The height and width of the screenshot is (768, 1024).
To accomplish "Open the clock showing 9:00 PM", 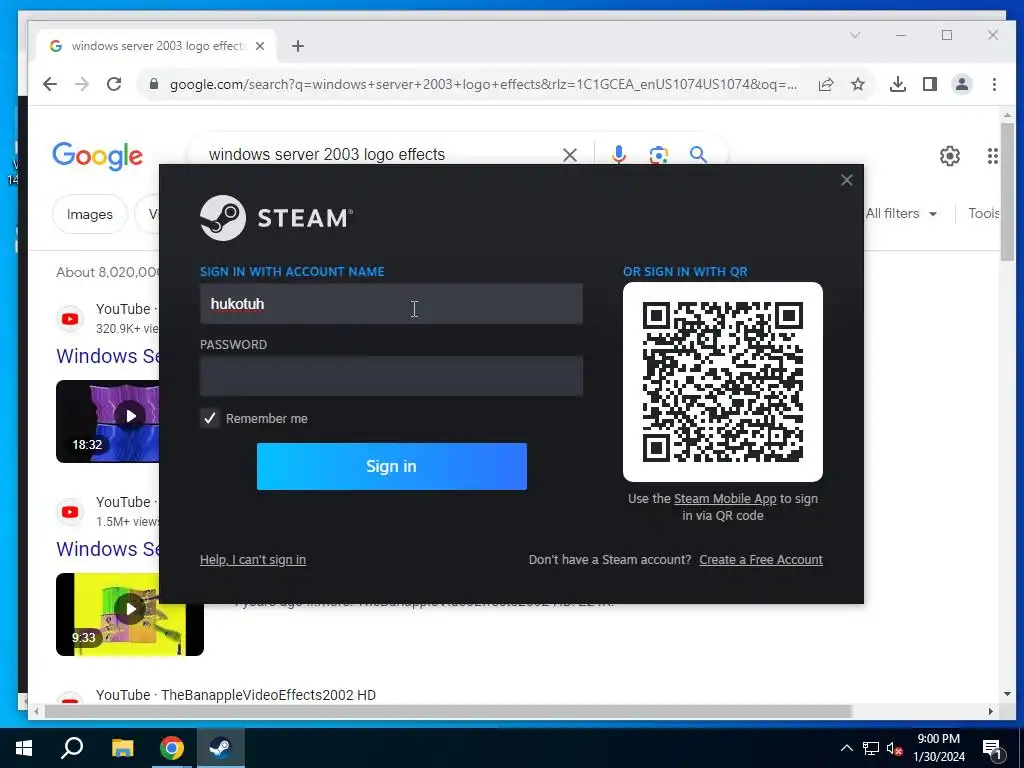I will 938,748.
